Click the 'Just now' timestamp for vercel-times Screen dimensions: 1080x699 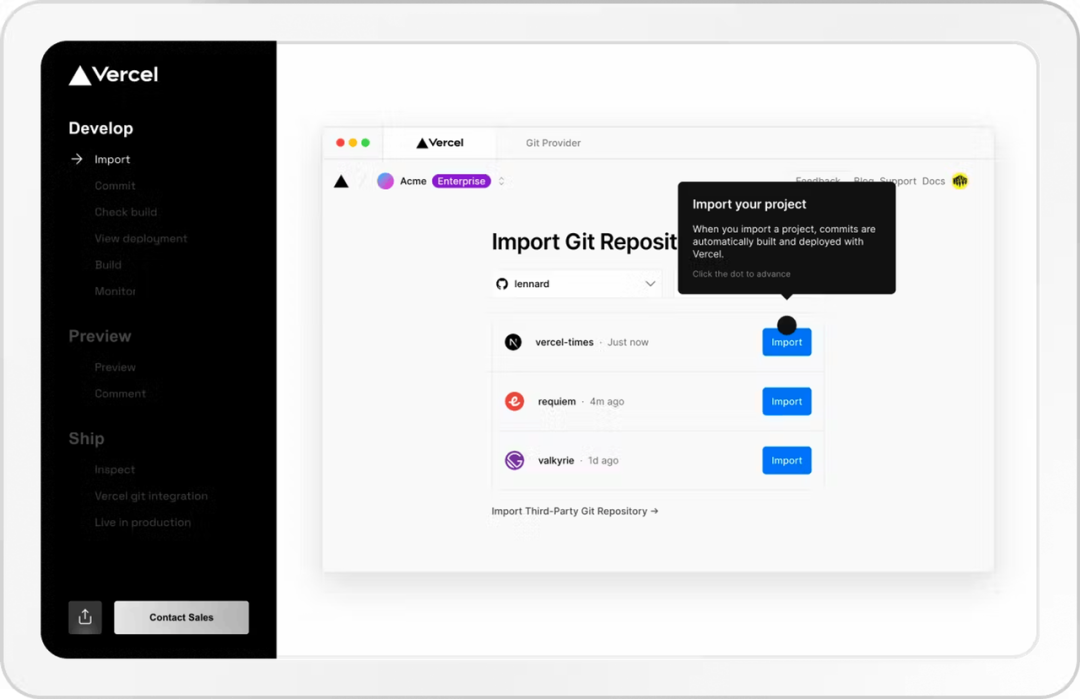(x=628, y=342)
